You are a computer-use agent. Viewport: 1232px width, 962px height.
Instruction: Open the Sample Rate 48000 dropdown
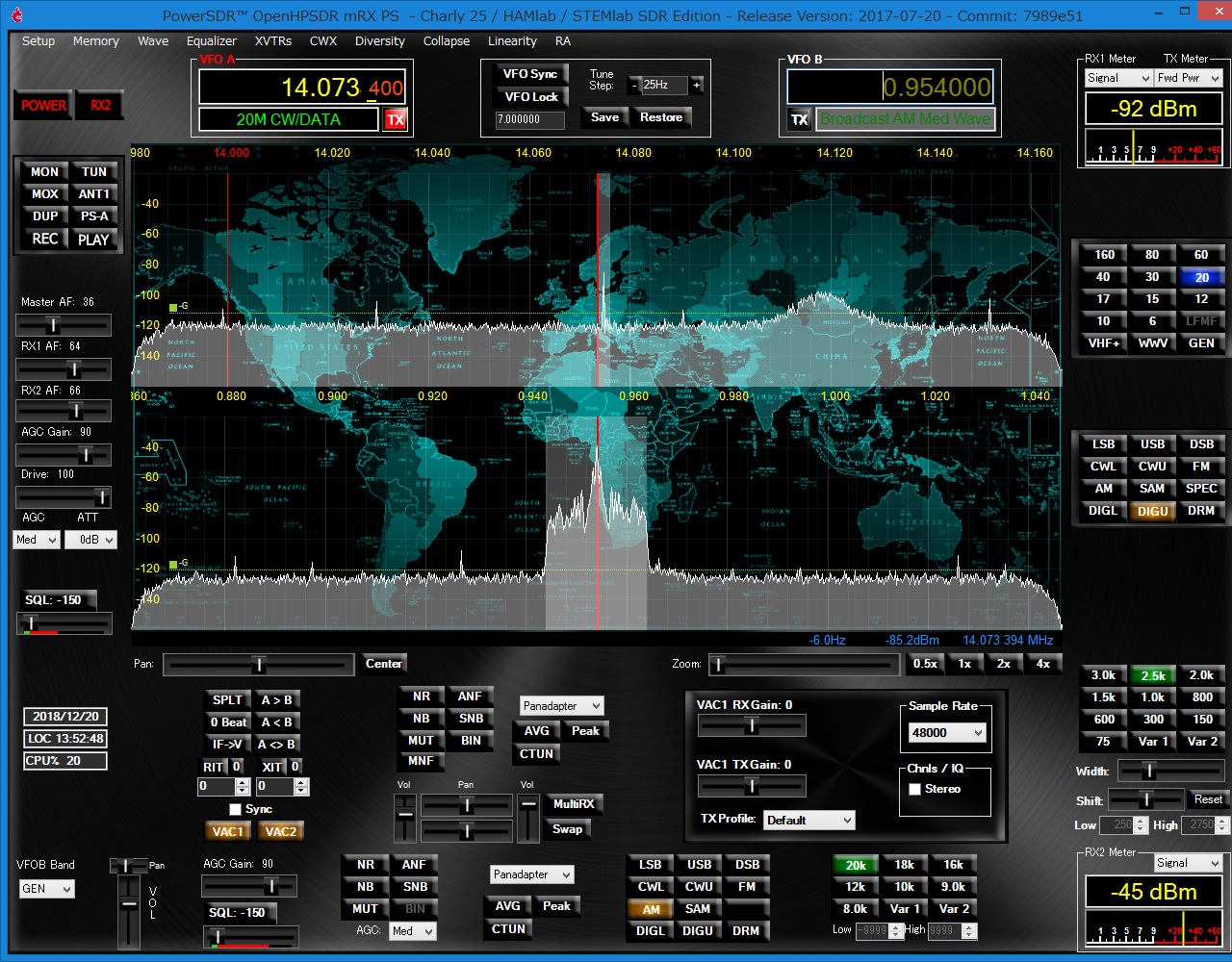point(948,732)
